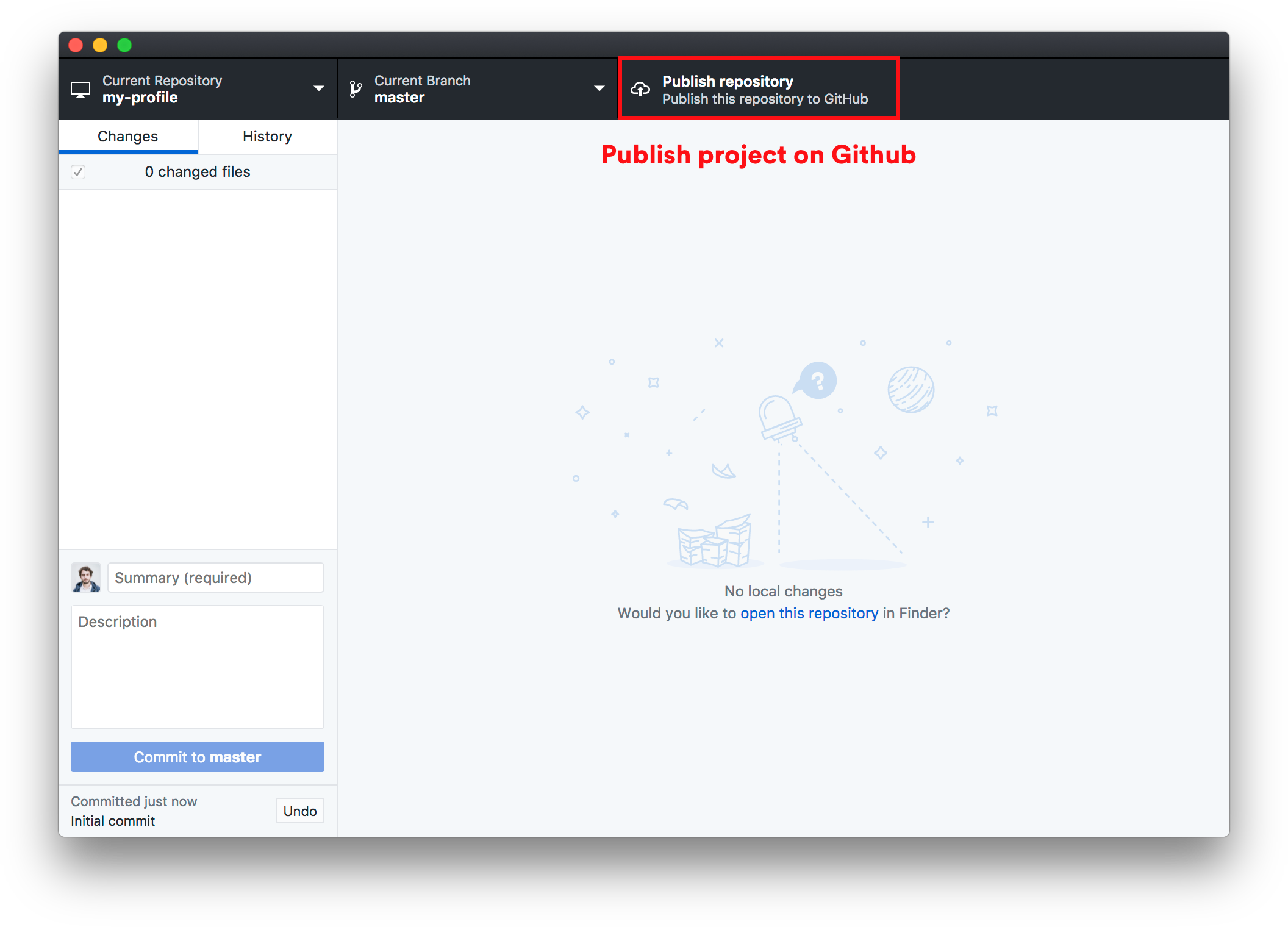Expand the Current Branch dropdown arrow

click(599, 88)
